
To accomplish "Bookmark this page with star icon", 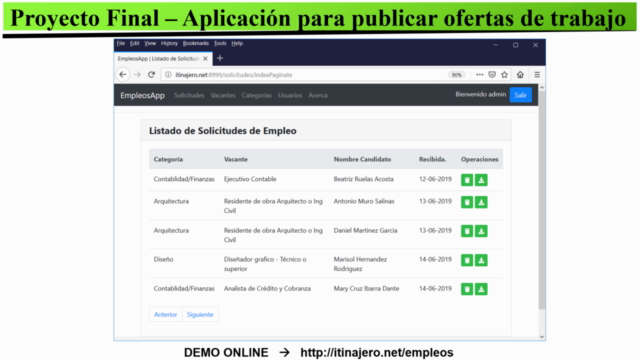I will [x=504, y=75].
